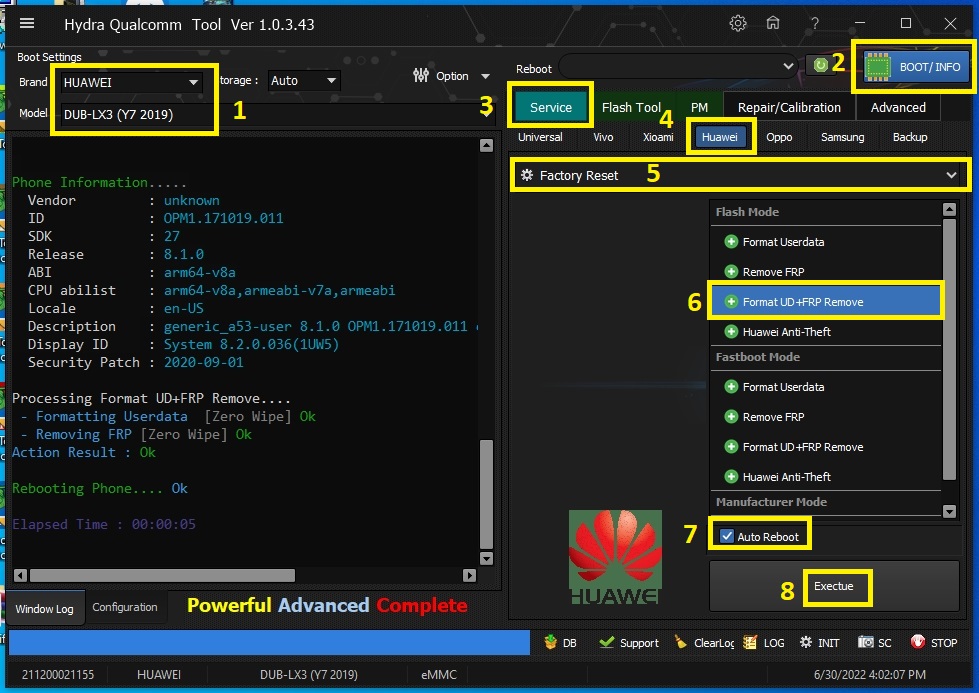Switch to the Service tab

[551, 107]
